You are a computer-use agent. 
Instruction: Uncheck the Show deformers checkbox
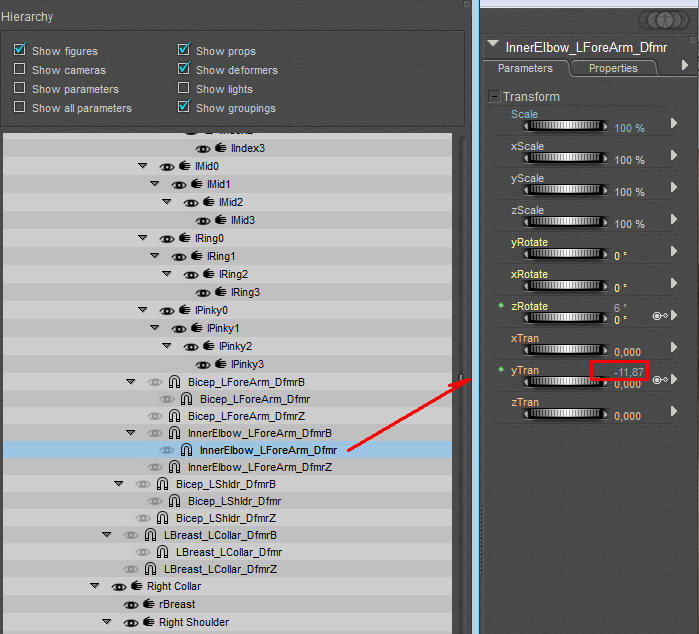point(184,68)
